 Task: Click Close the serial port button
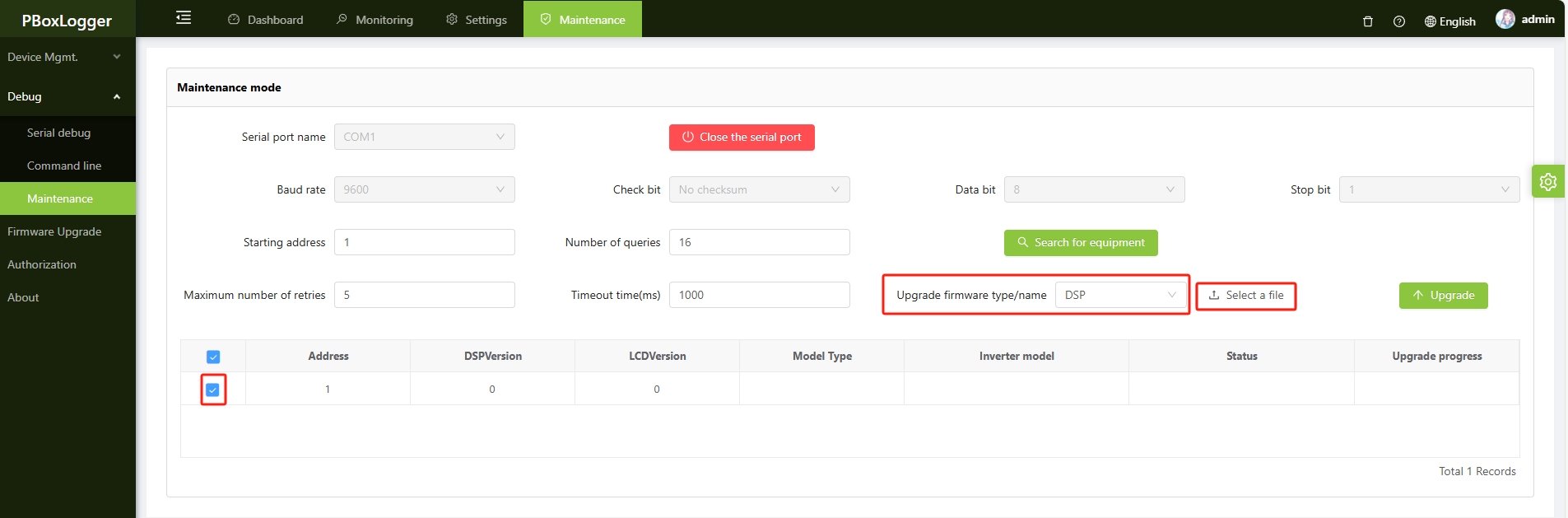[x=742, y=138]
